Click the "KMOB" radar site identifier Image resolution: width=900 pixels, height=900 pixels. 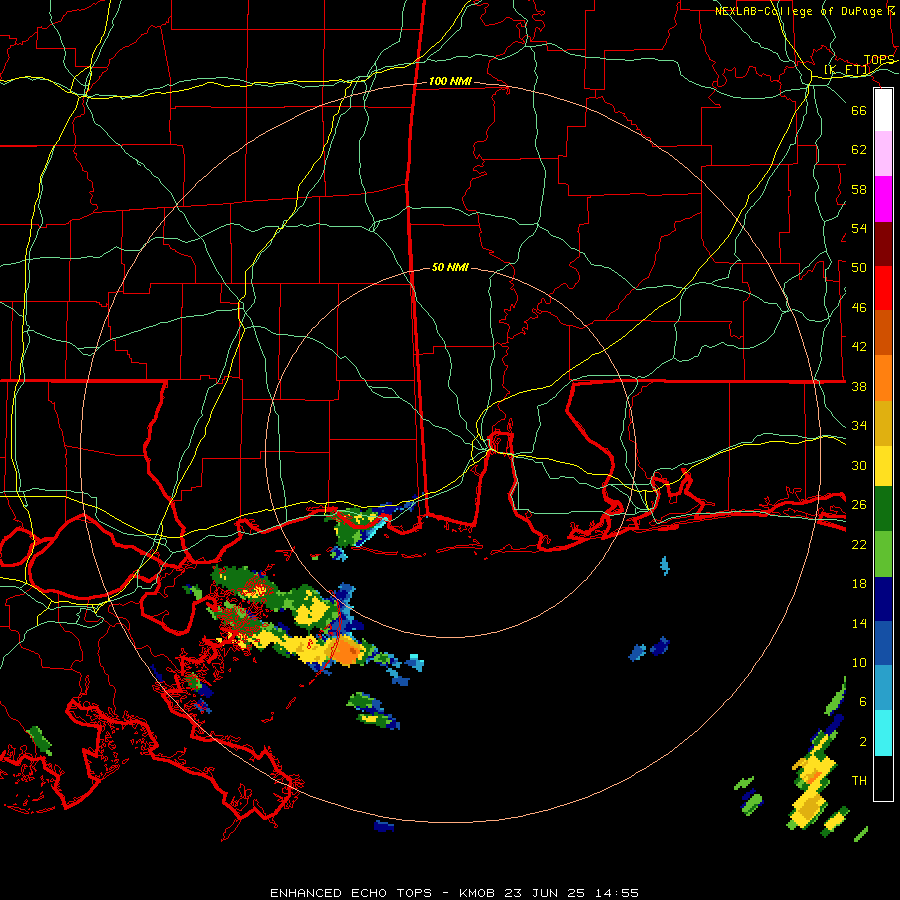pos(478,893)
